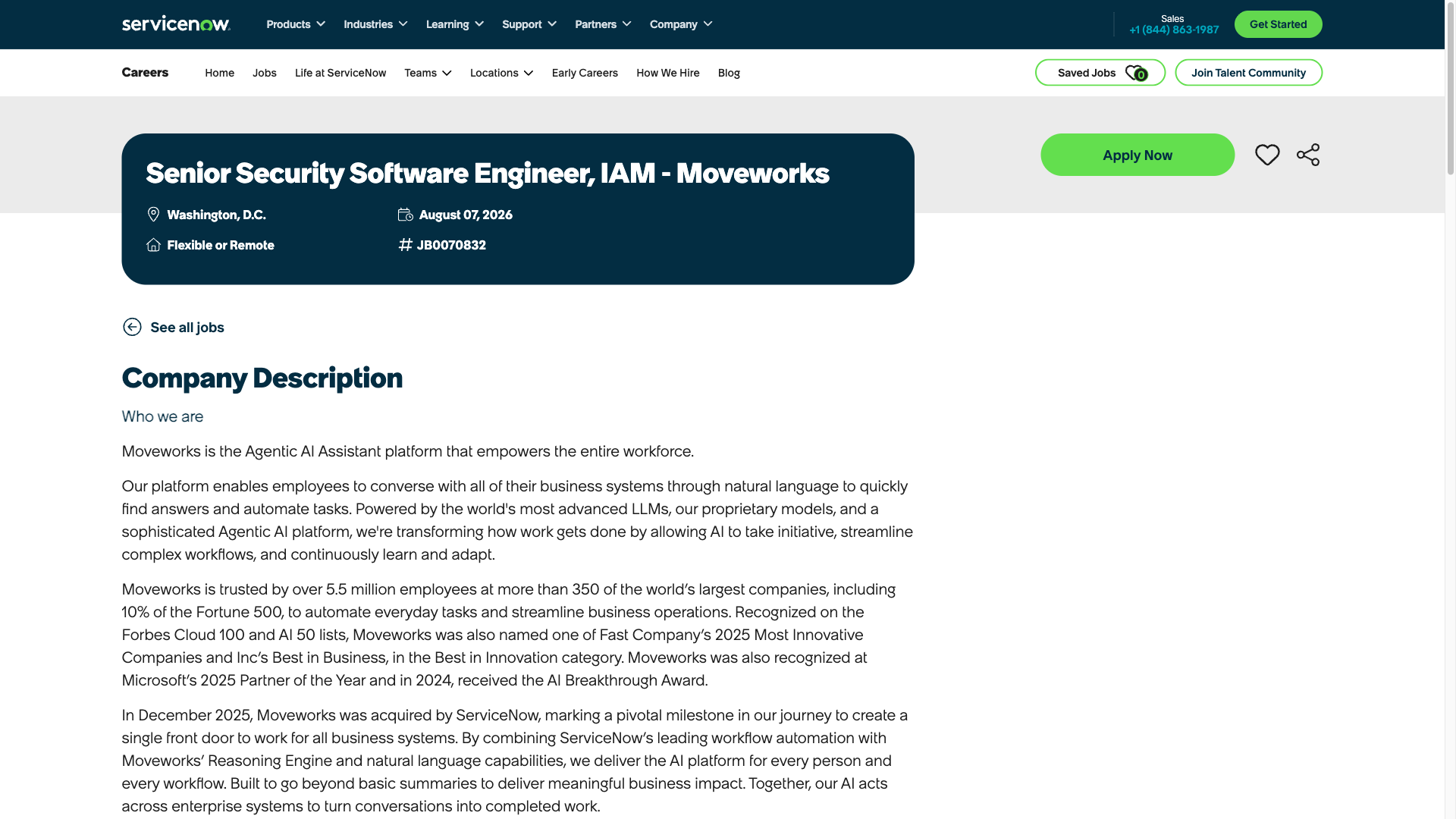Click the Who we are subheading

click(162, 416)
